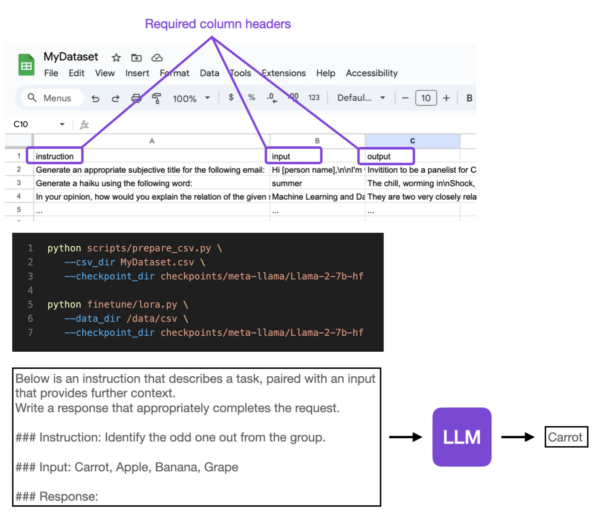Click the Menus search box
This screenshot has width=600, height=530.
(x=52, y=98)
